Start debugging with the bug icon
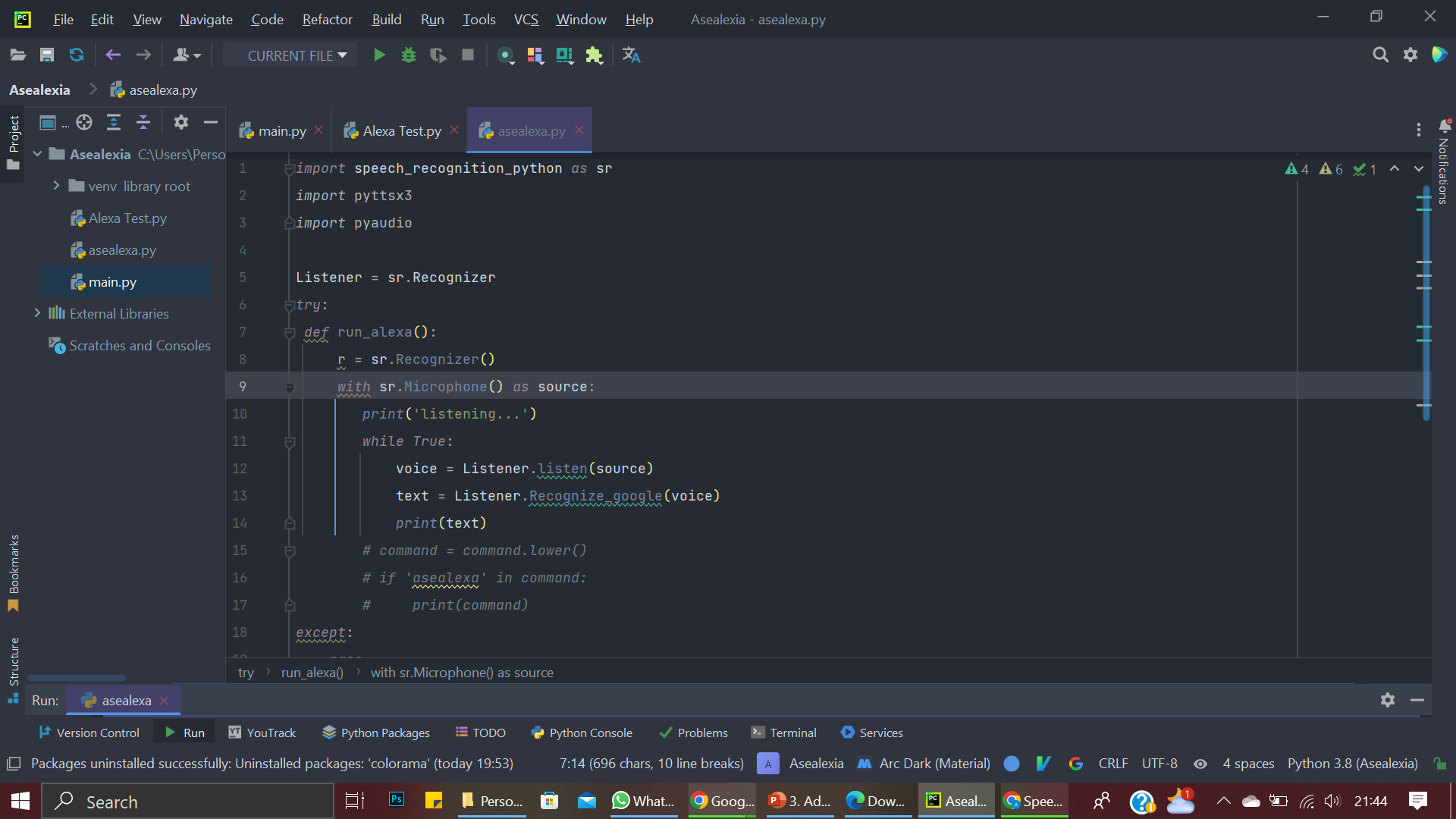The height and width of the screenshot is (819, 1456). (x=409, y=55)
